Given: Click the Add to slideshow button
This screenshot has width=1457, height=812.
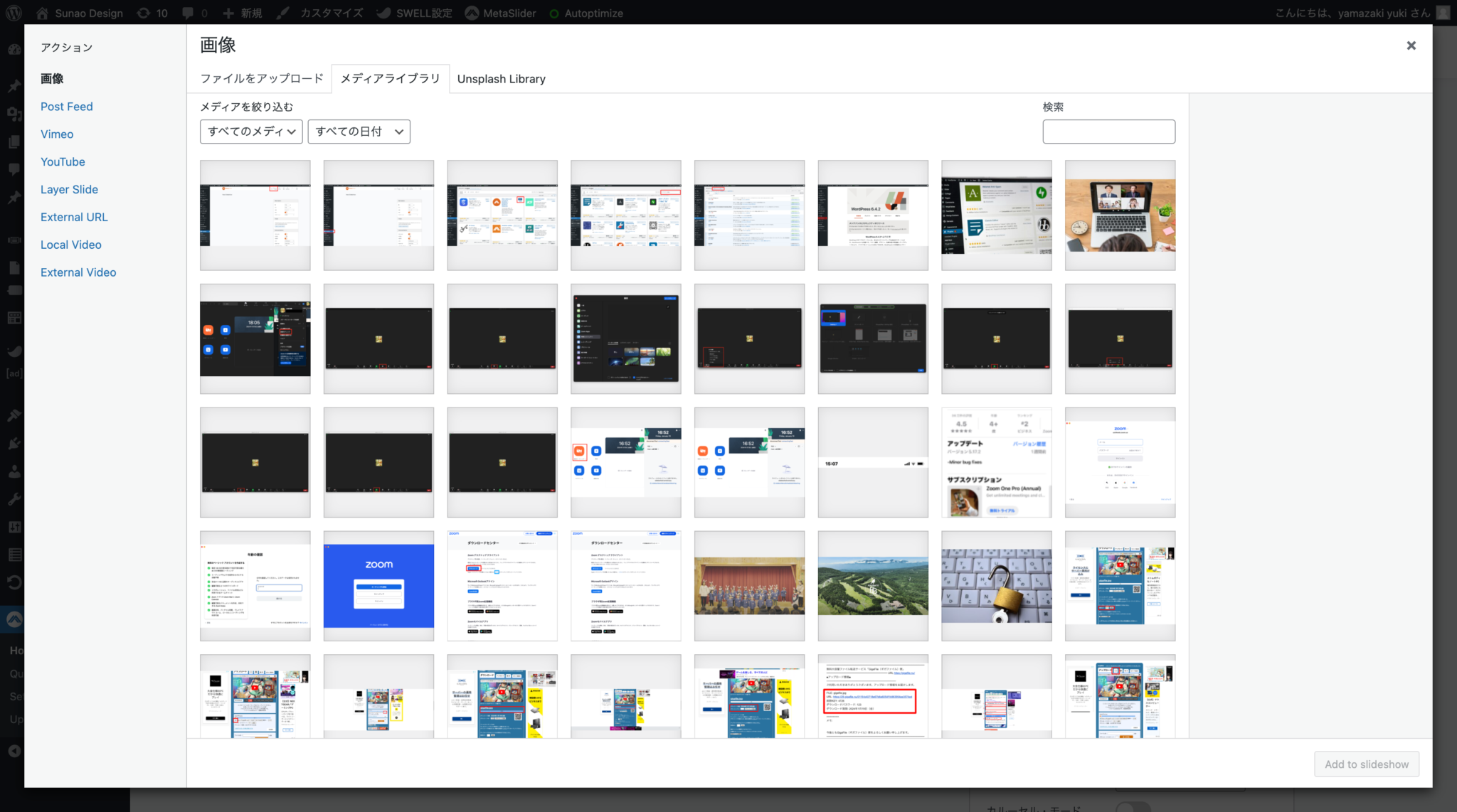Looking at the screenshot, I should coord(1366,764).
